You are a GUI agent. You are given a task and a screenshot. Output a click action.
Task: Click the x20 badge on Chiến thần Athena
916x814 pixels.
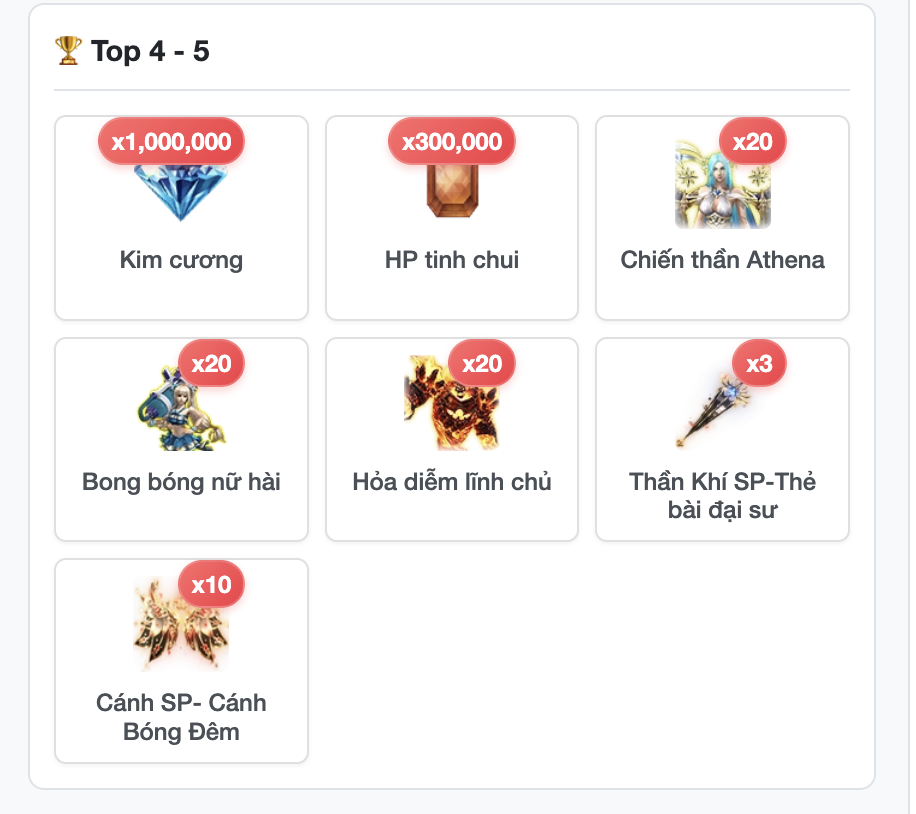click(x=752, y=141)
